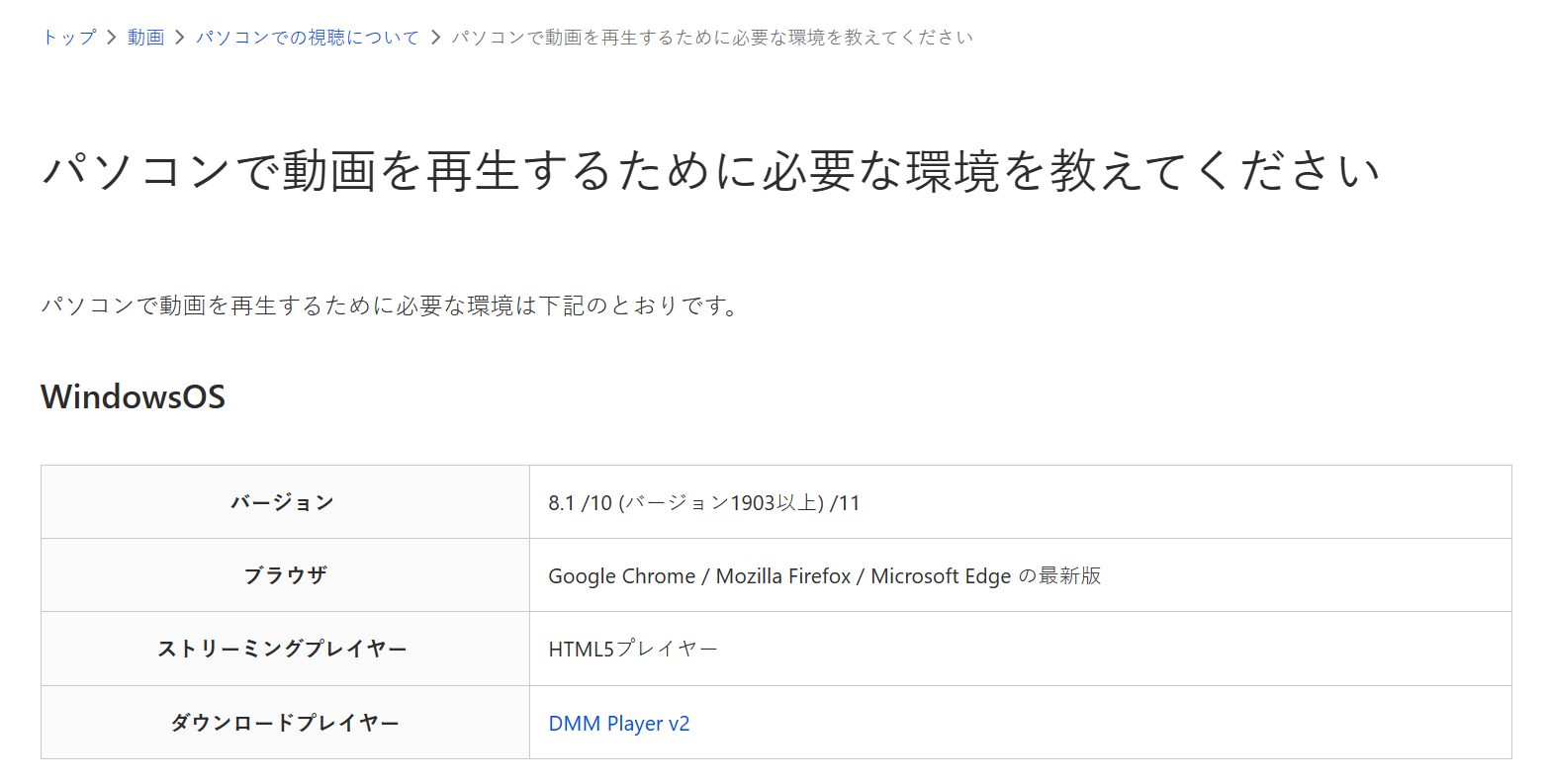Open the トップ breadcrumb link
Image resolution: width=1550 pixels, height=784 pixels.
[x=66, y=37]
